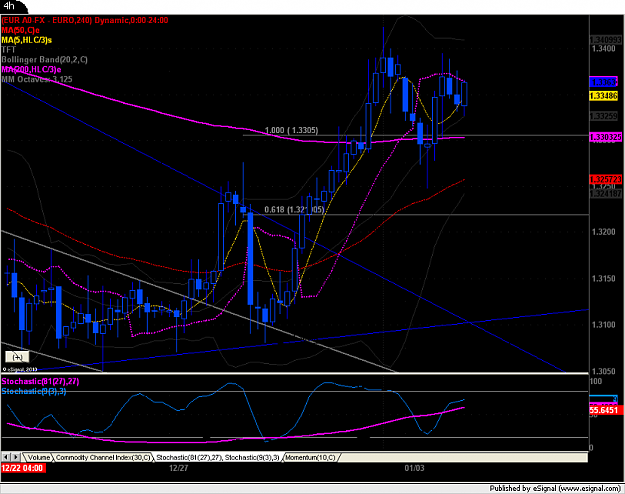625x494 pixels.
Task: Click the 01/03 date axis label
Action: point(414,468)
